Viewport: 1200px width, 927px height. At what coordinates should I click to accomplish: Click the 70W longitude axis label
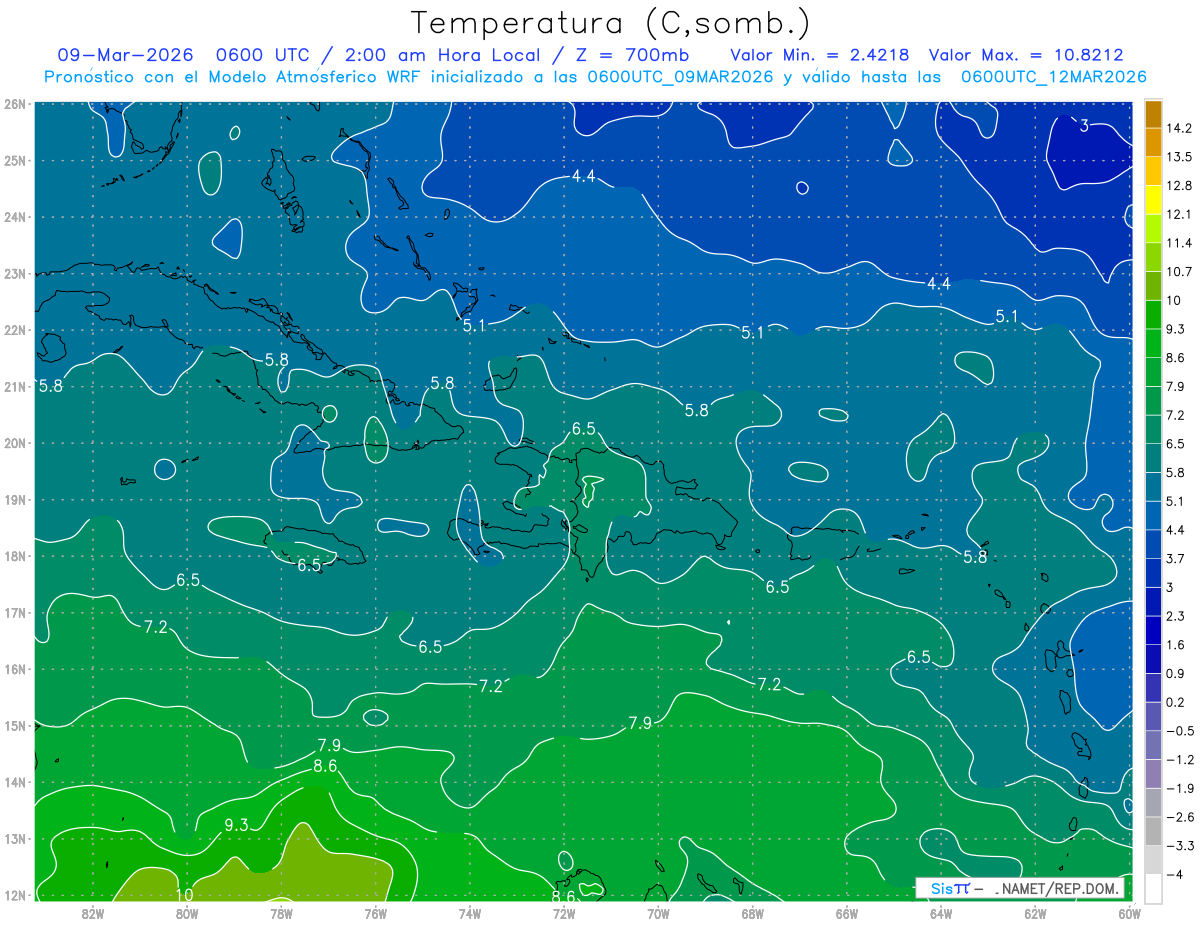pos(658,913)
